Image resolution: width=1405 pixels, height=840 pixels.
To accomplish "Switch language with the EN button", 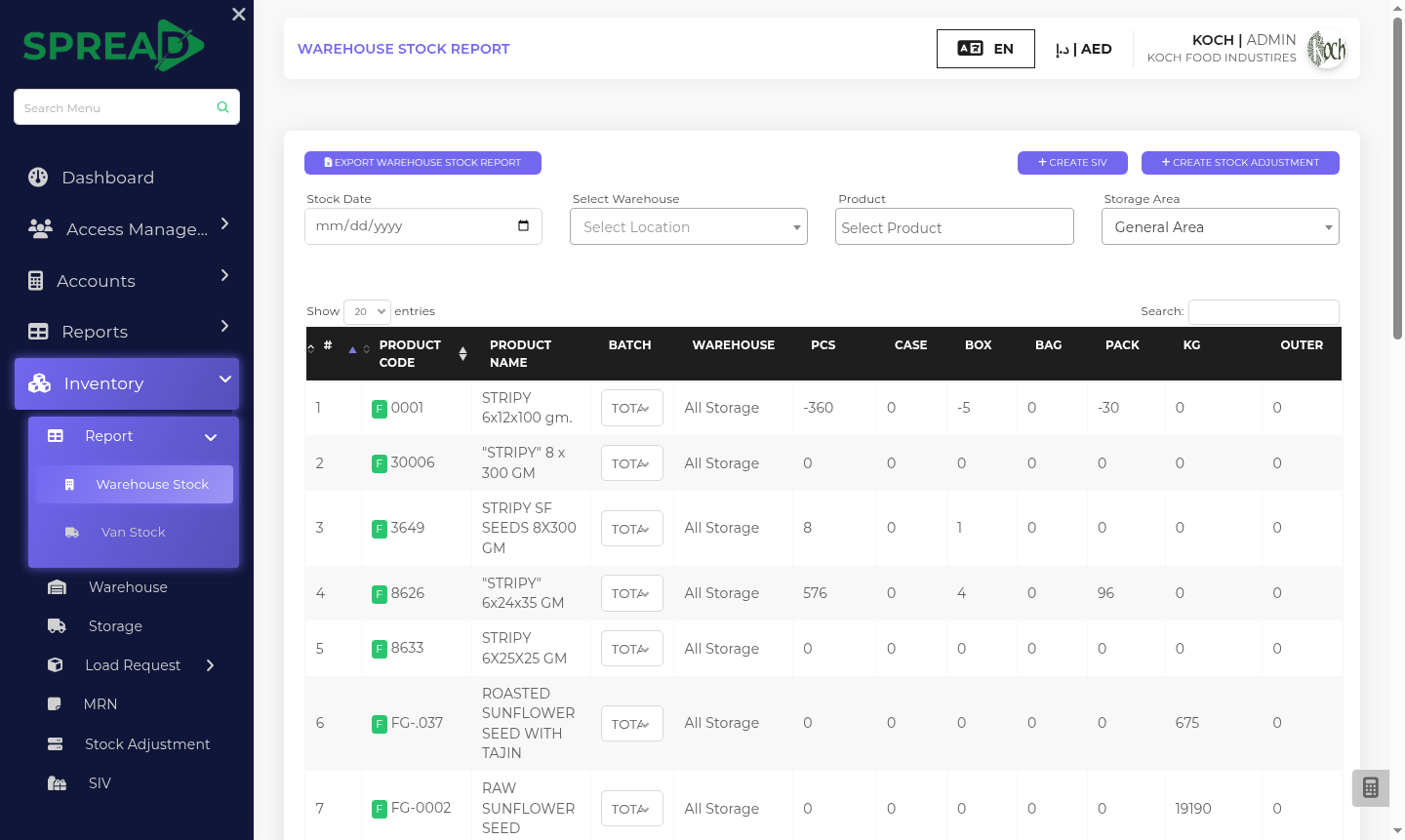I will (x=985, y=49).
